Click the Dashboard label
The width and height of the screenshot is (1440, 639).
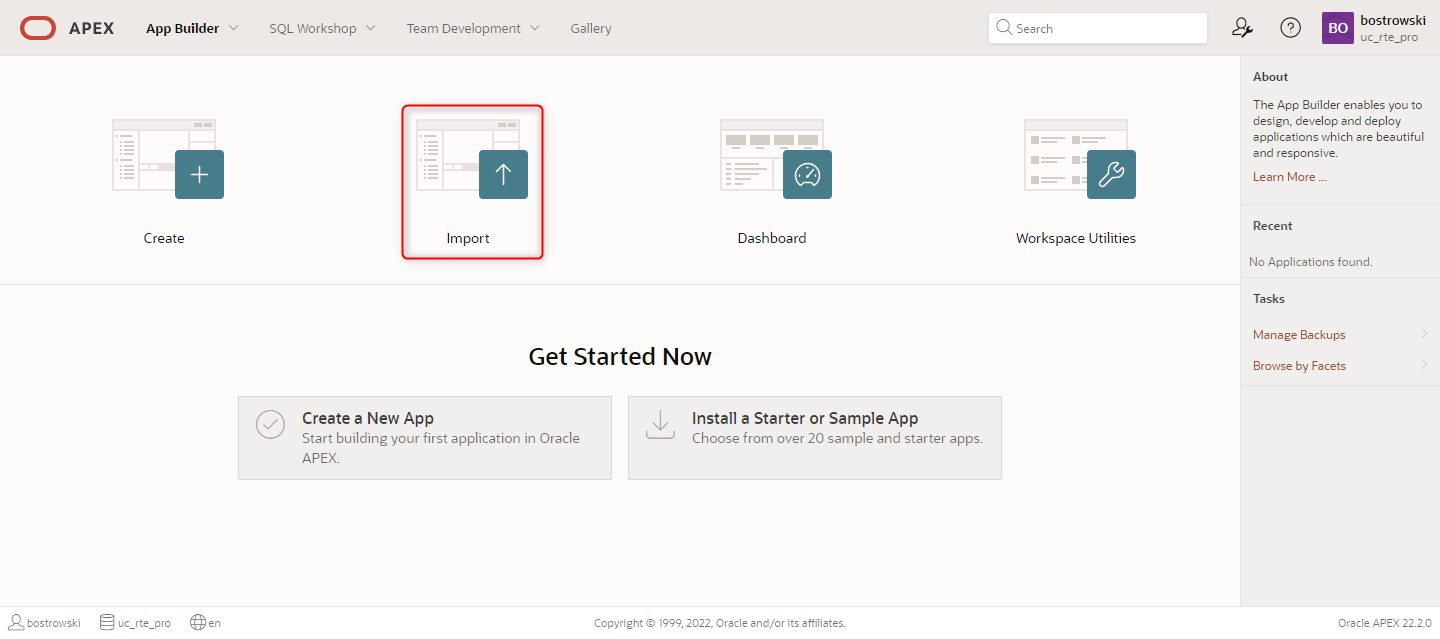pyautogui.click(x=772, y=238)
